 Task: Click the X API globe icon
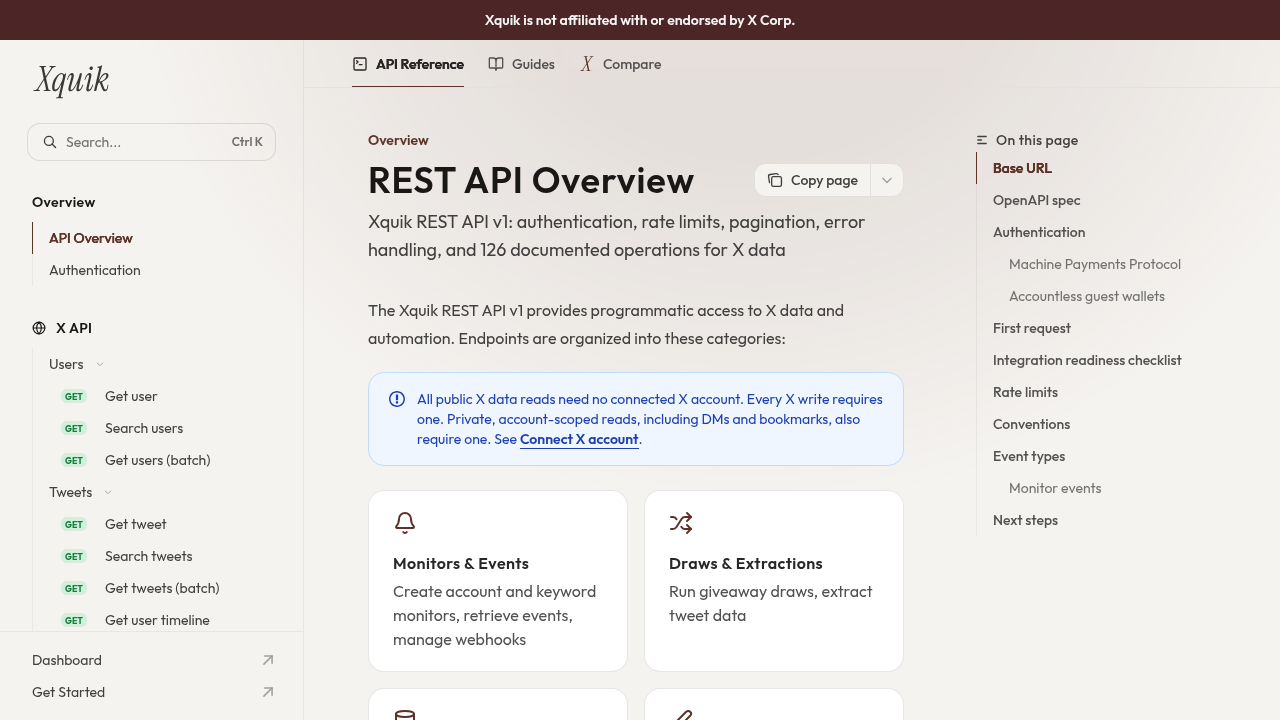click(39, 328)
